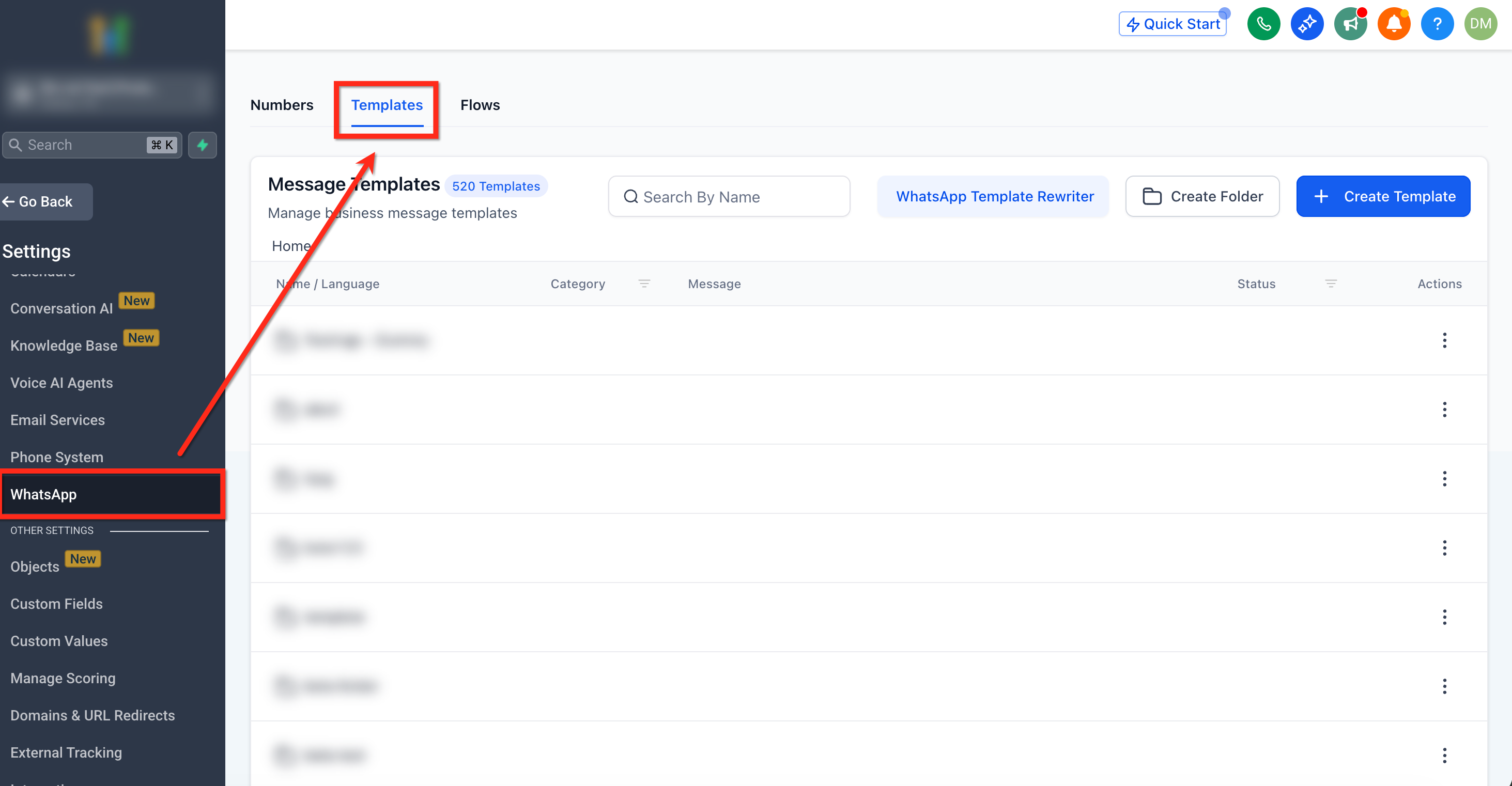
Task: Open the AI sparkle assistant icon
Action: point(1306,24)
